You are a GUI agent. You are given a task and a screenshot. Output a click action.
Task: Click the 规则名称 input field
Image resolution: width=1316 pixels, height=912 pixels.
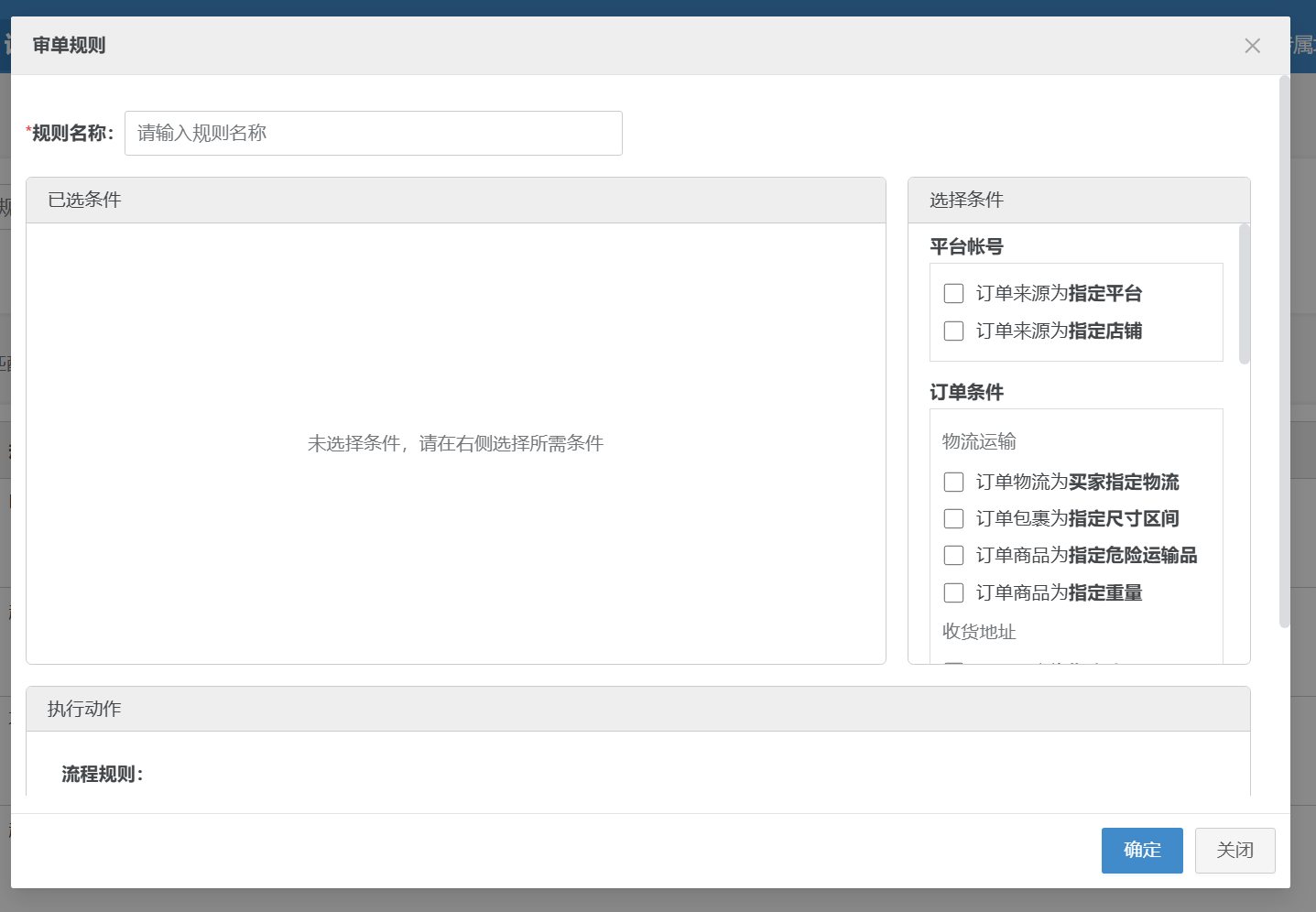click(373, 133)
